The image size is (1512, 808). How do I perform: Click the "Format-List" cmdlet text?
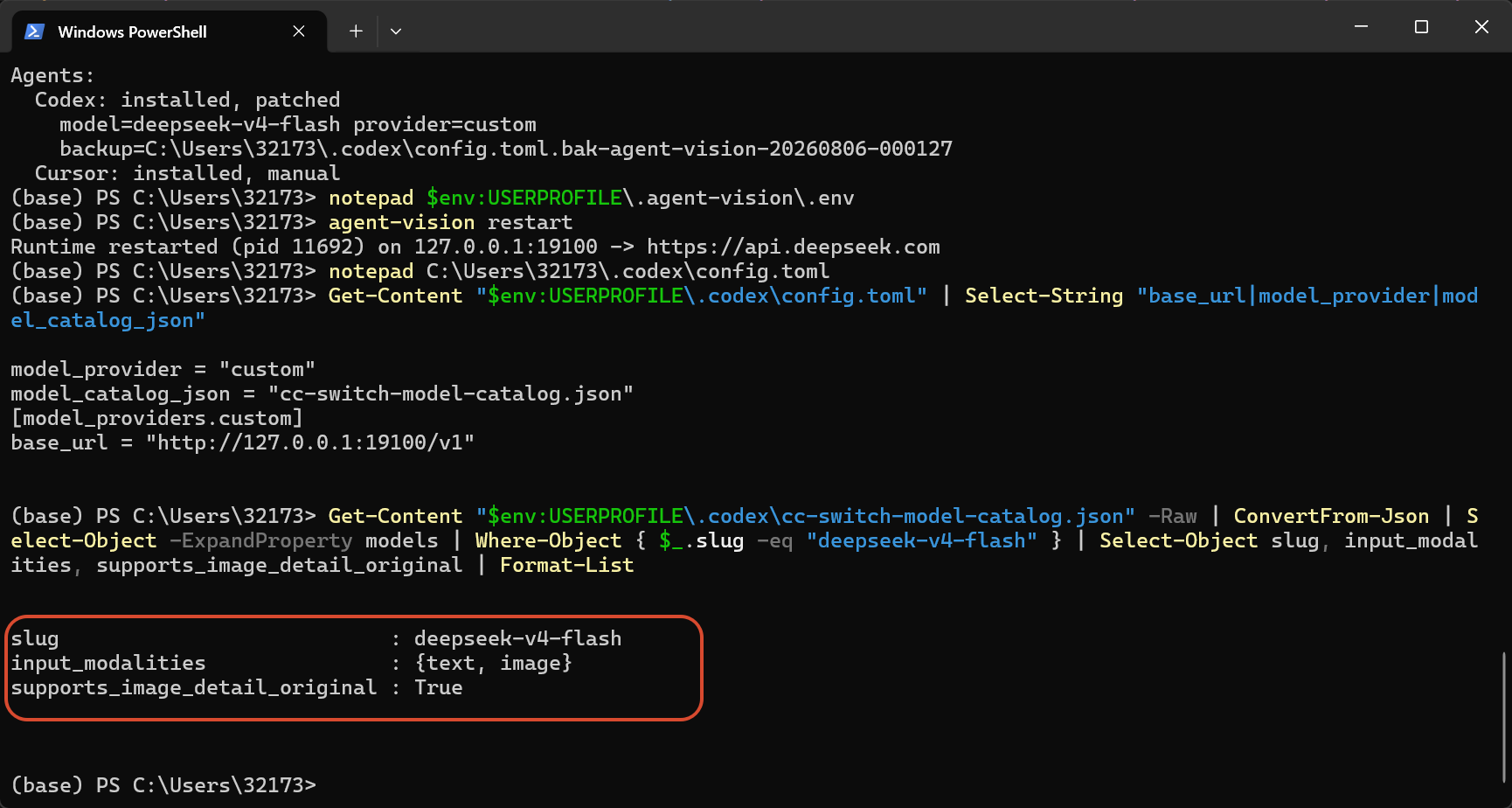click(x=566, y=565)
